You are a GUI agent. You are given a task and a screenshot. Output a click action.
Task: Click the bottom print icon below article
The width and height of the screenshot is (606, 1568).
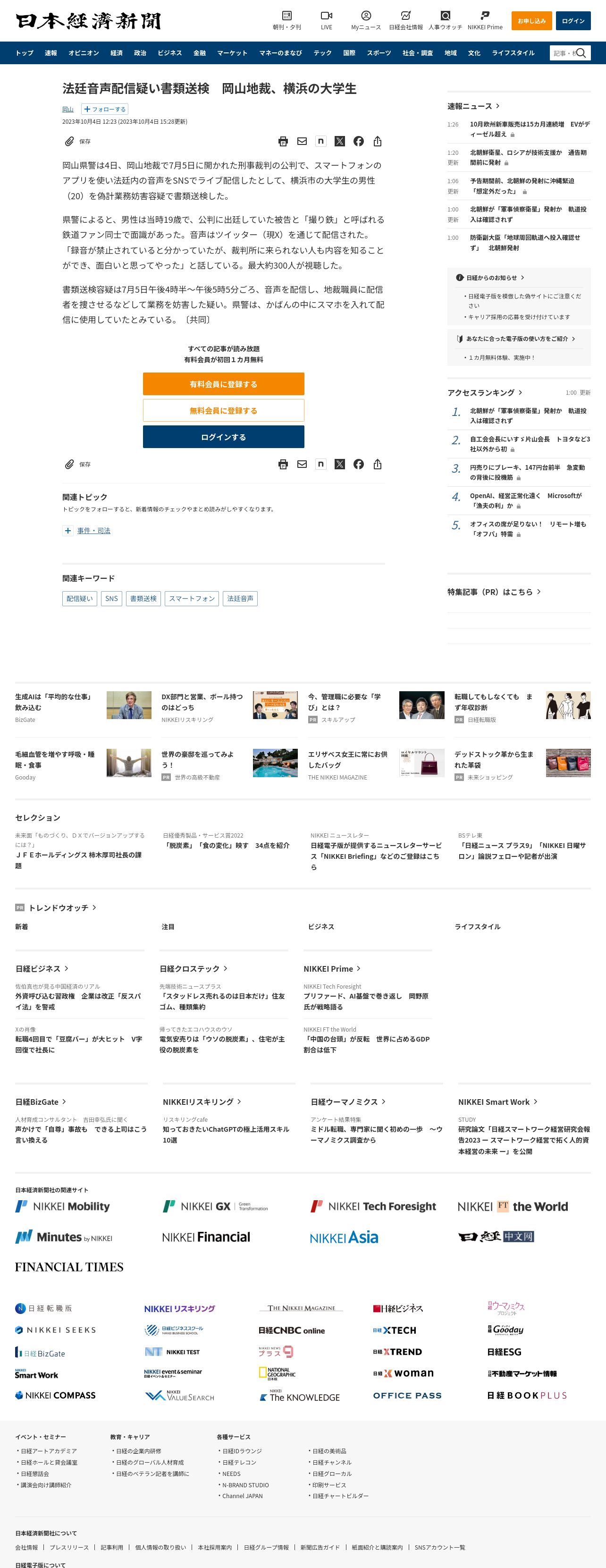point(283,465)
